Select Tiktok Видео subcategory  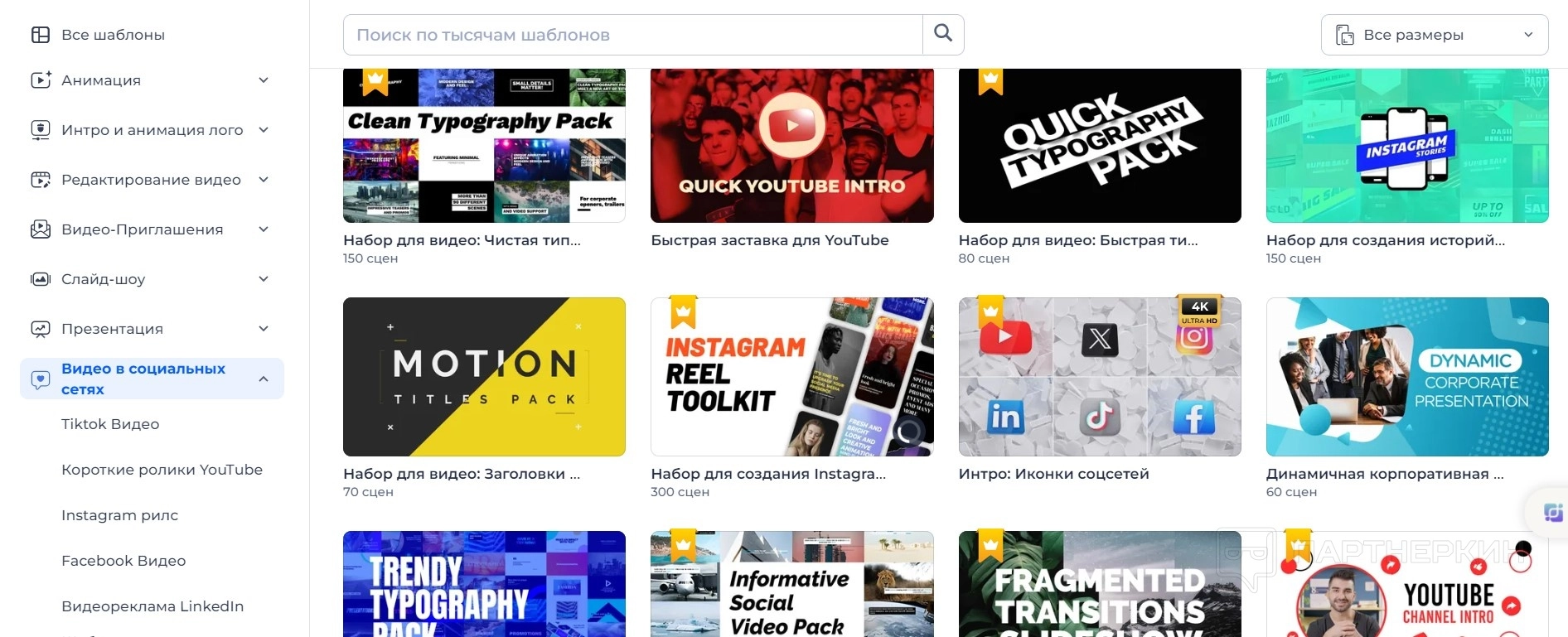coord(110,424)
